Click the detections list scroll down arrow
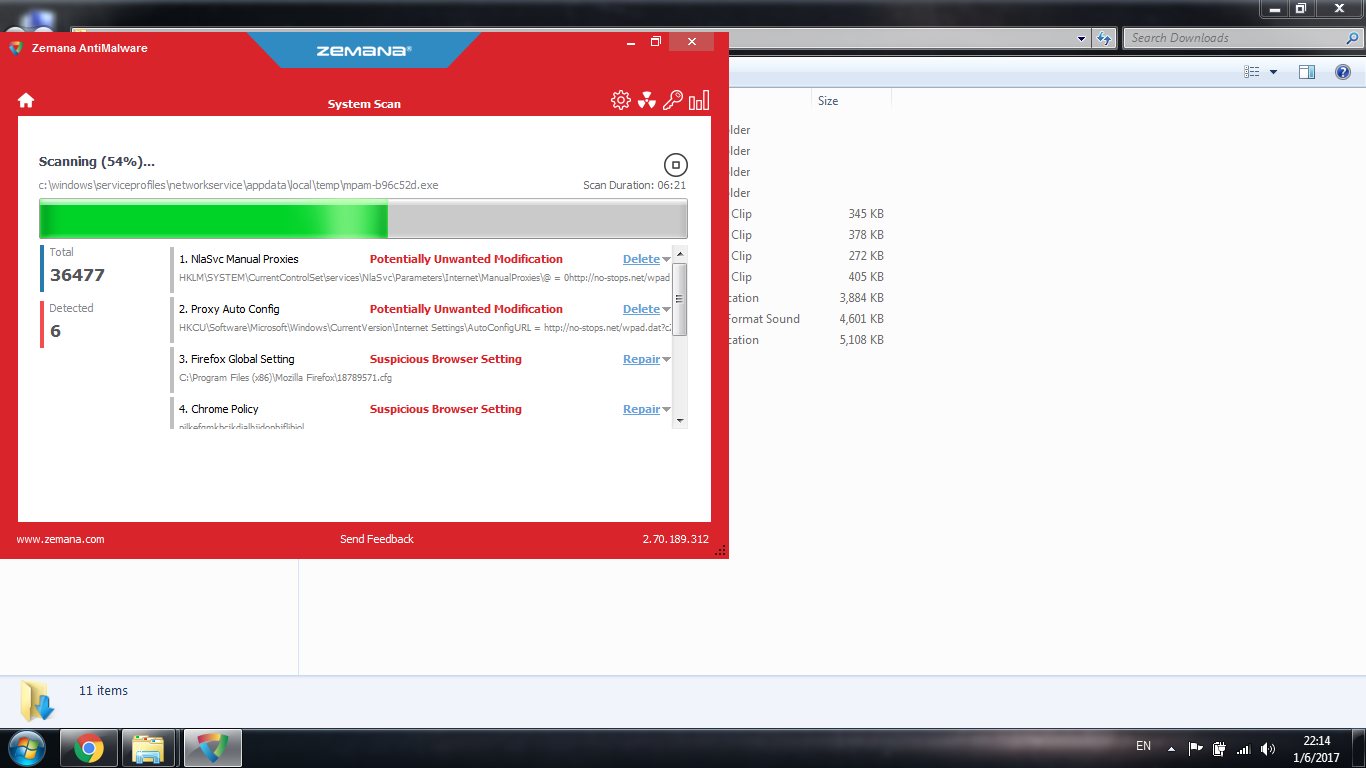 [680, 421]
